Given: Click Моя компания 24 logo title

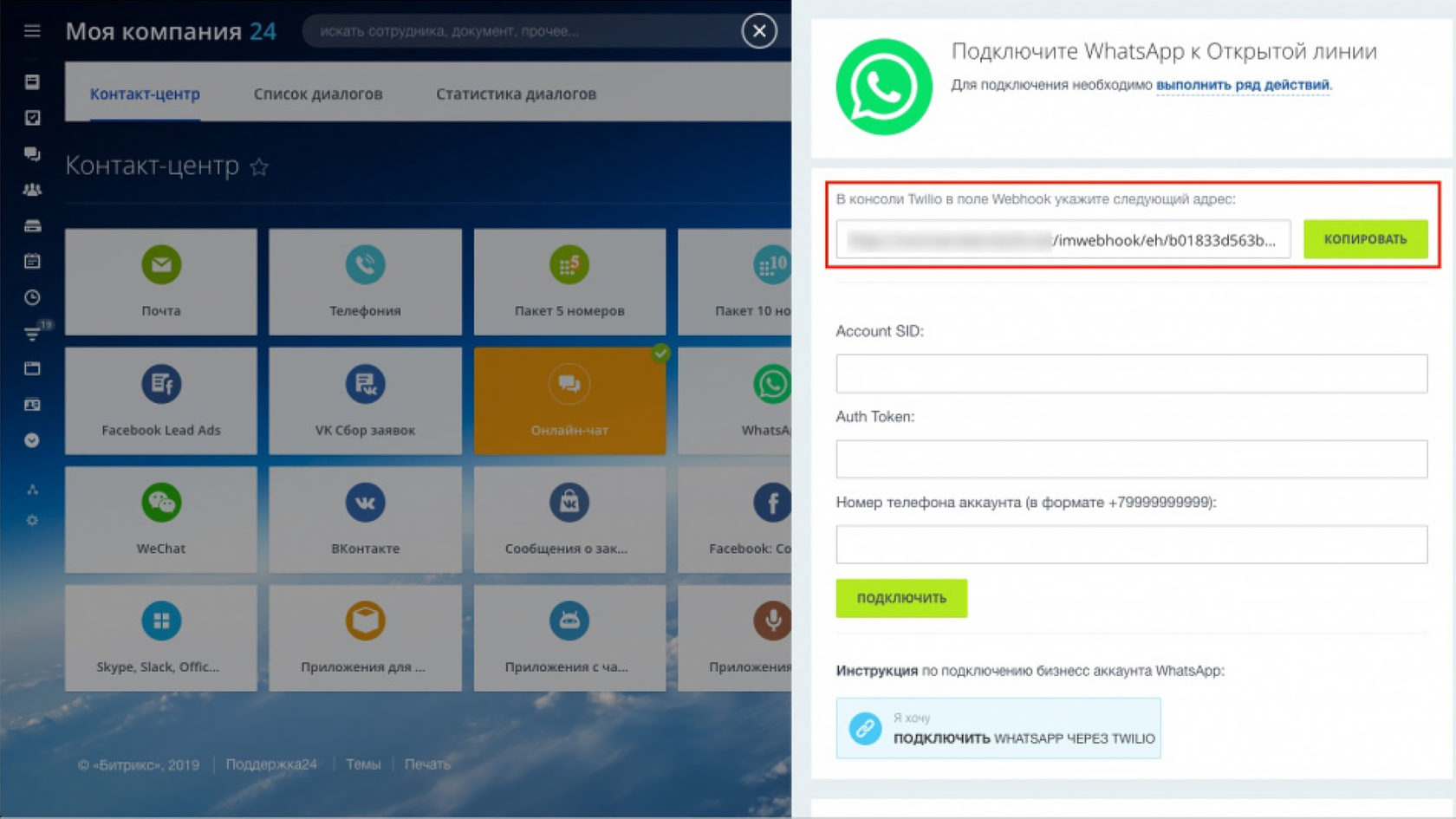Looking at the screenshot, I should coord(171,31).
